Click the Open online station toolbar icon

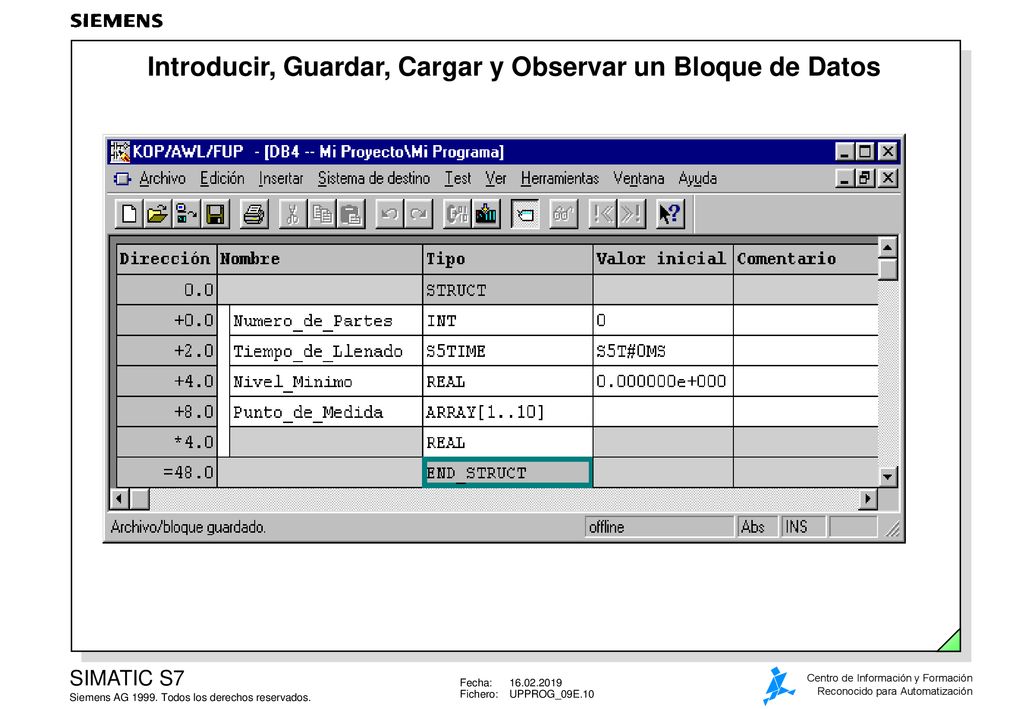tap(186, 213)
